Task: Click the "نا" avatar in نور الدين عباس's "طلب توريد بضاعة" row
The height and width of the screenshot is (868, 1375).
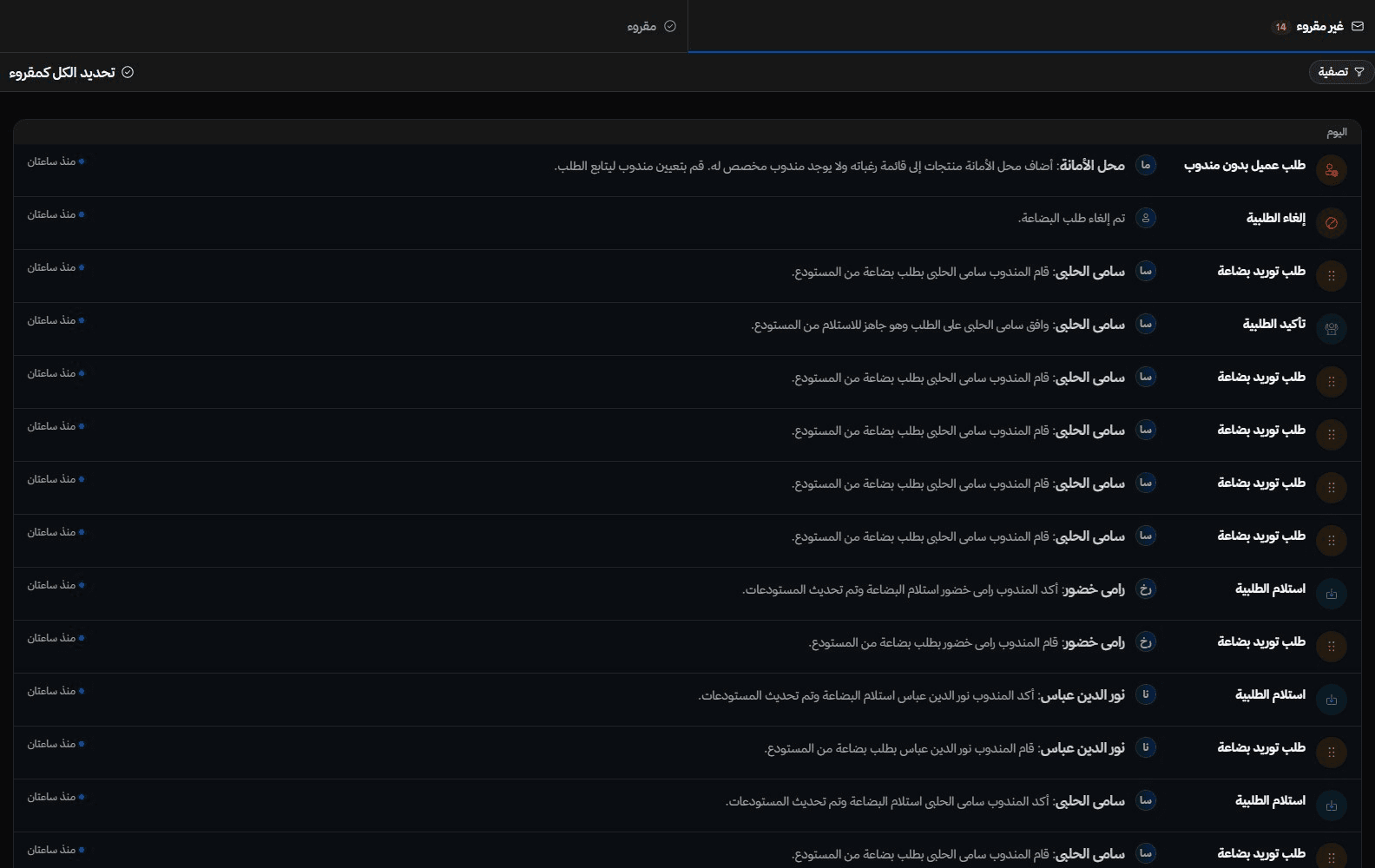Action: point(1146,747)
